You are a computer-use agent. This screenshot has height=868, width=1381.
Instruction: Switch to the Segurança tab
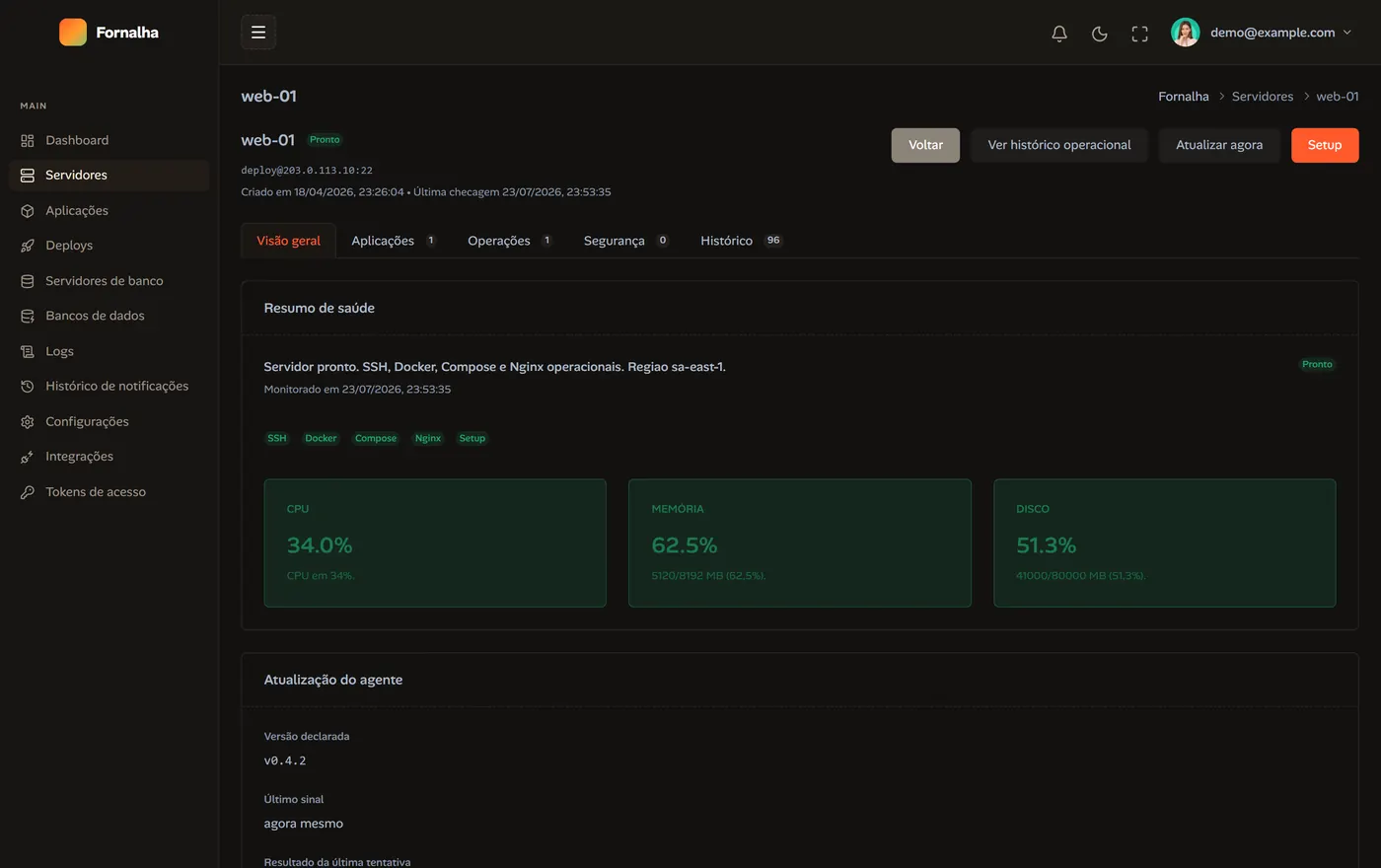626,241
